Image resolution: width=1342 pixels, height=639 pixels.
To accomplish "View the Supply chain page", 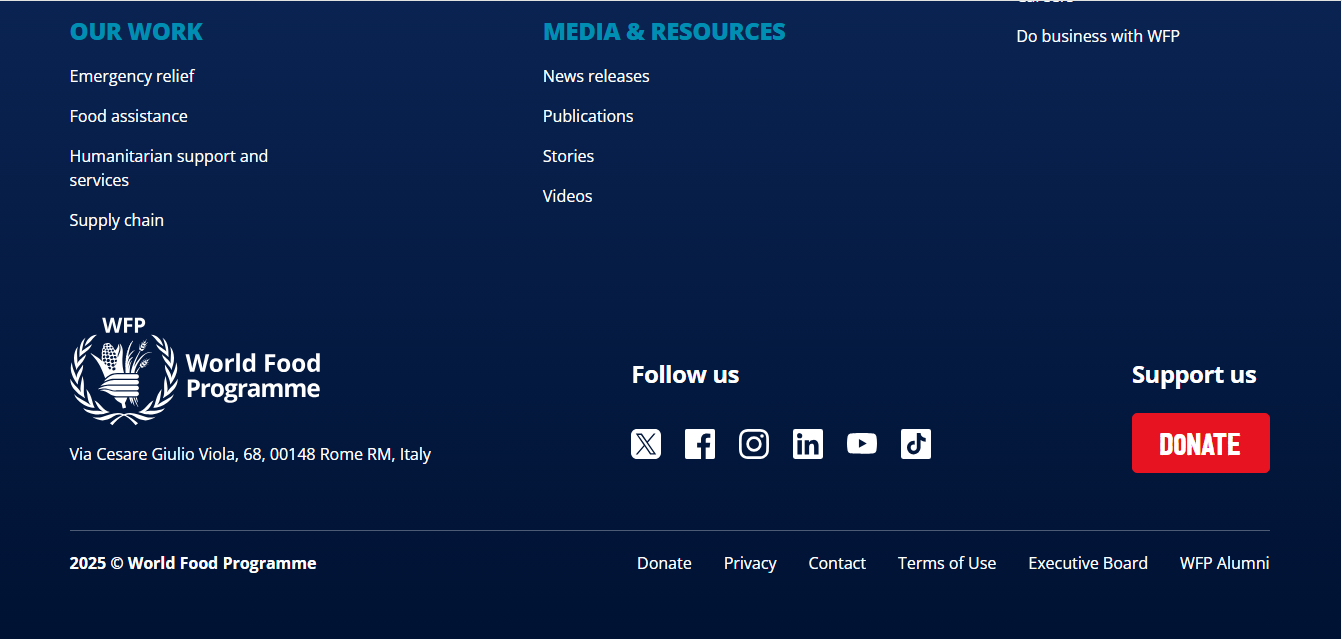I will pyautogui.click(x=116, y=220).
